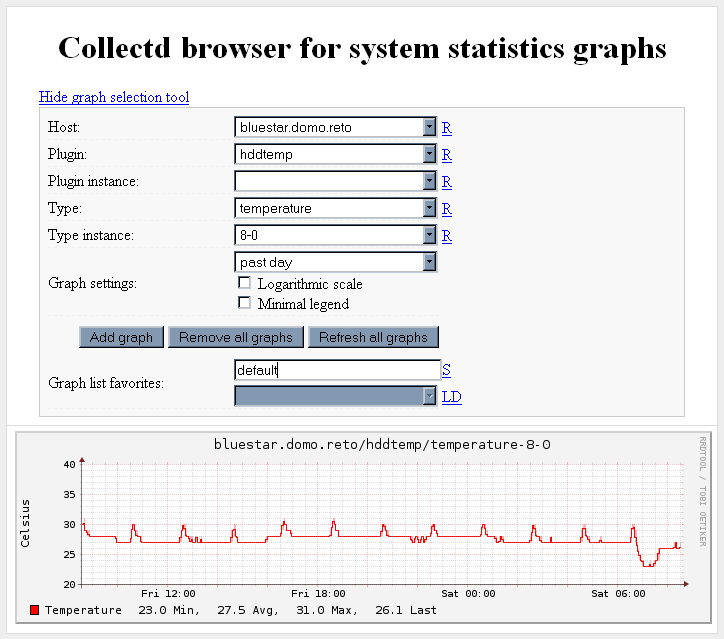Click the R link next to Plugin

point(447,155)
